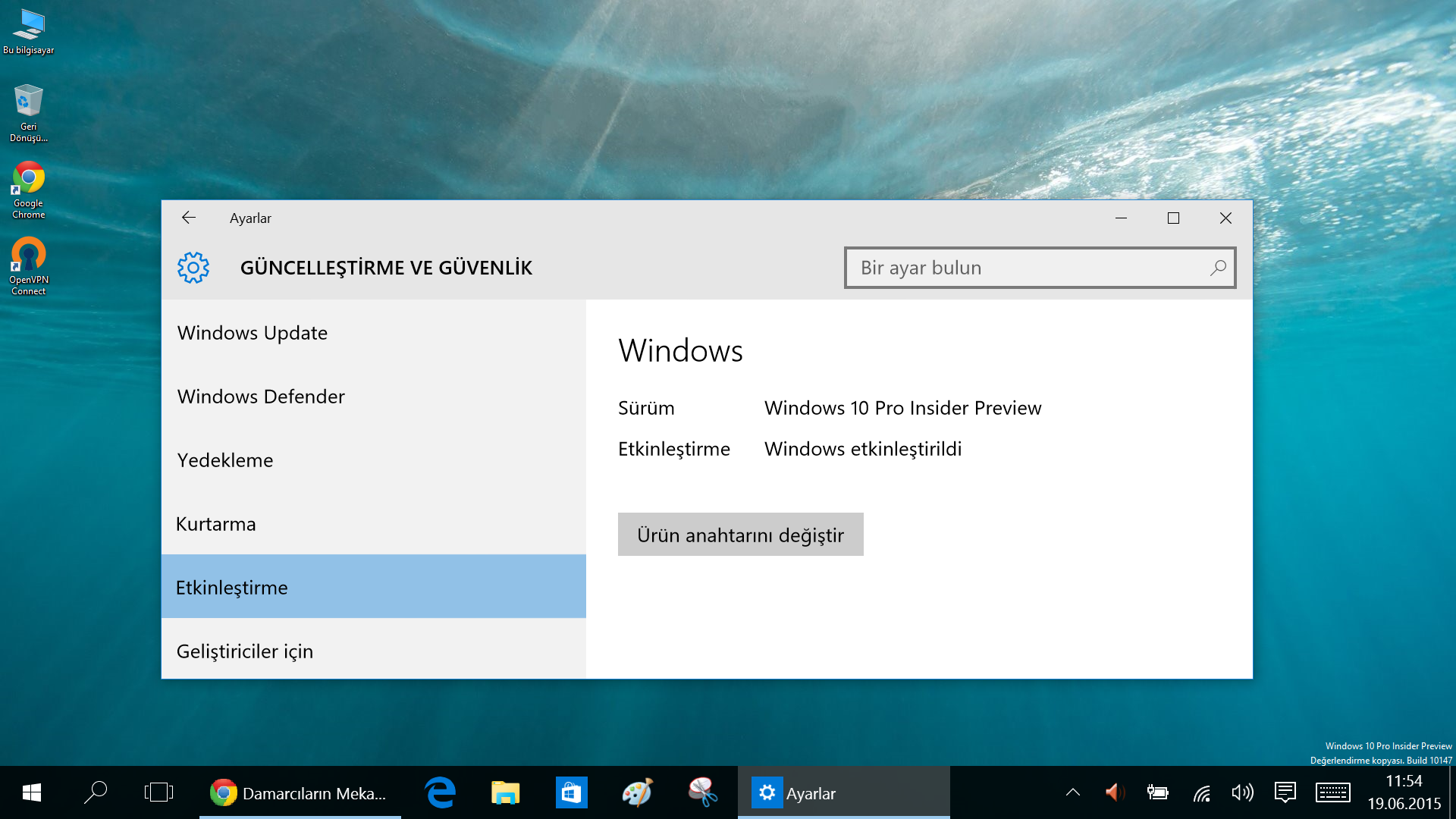Image resolution: width=1456 pixels, height=819 pixels.
Task: Launch Microsoft Edge from taskbar
Action: tap(440, 792)
